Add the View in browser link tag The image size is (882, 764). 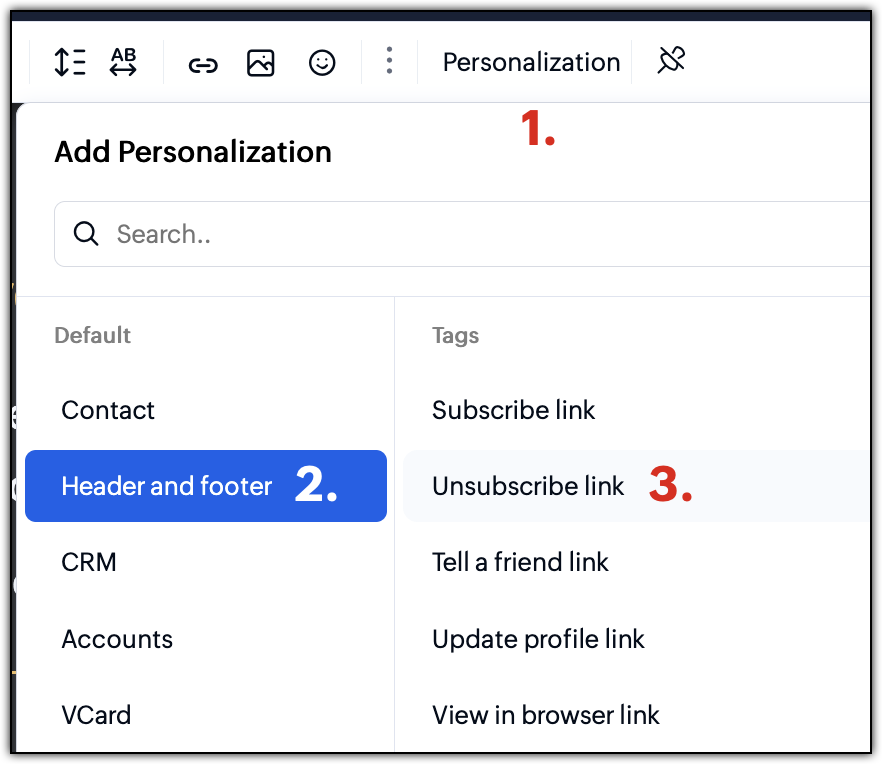637,715
